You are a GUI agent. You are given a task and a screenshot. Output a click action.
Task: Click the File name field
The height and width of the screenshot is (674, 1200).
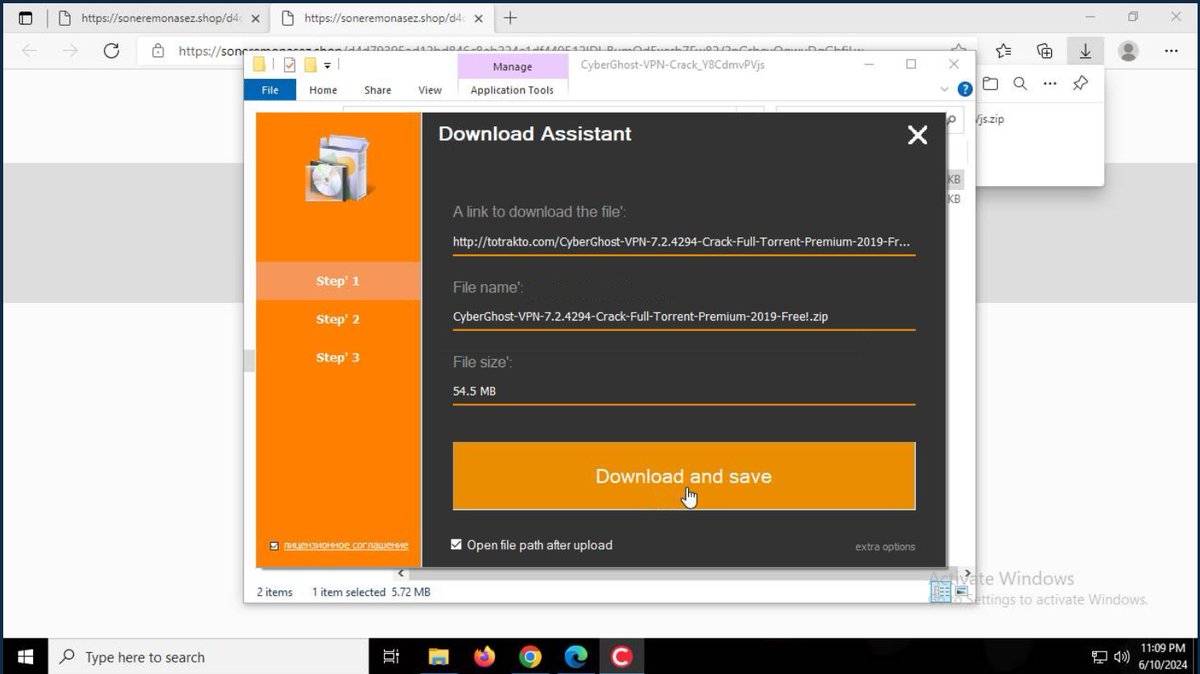(x=684, y=316)
